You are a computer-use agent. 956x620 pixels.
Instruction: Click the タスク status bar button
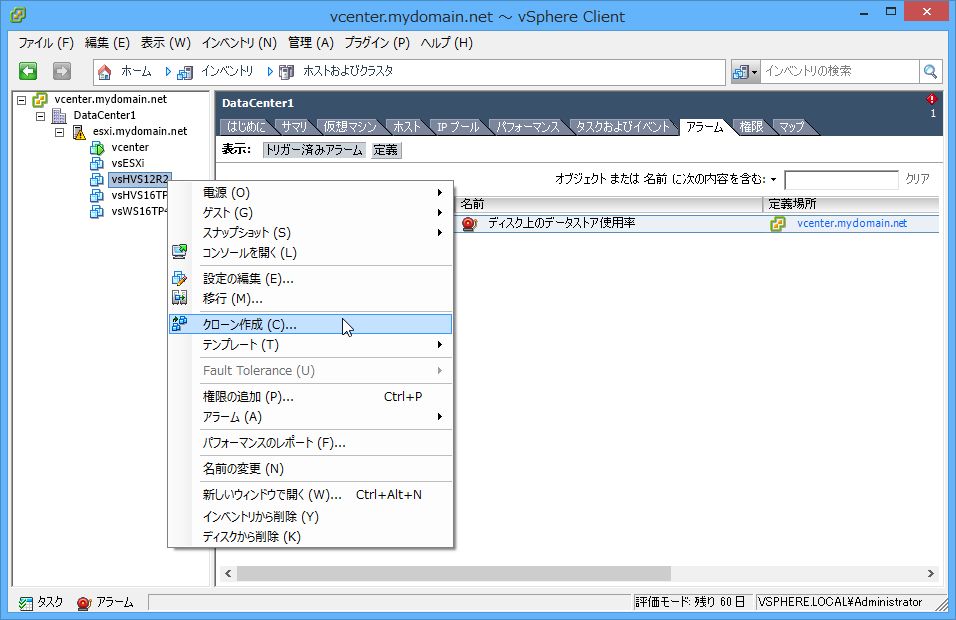[x=41, y=602]
